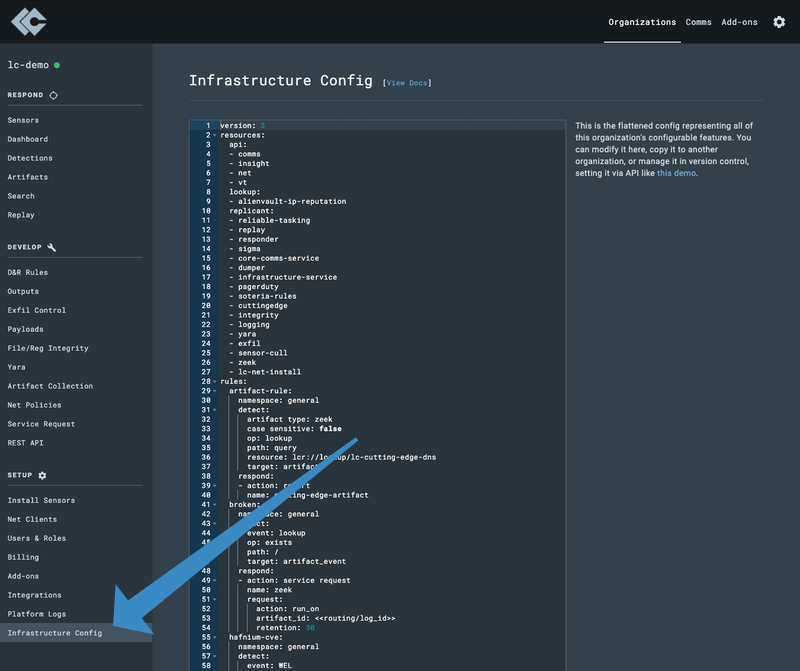
Task: Open the View Docs link
Action: coord(407,82)
